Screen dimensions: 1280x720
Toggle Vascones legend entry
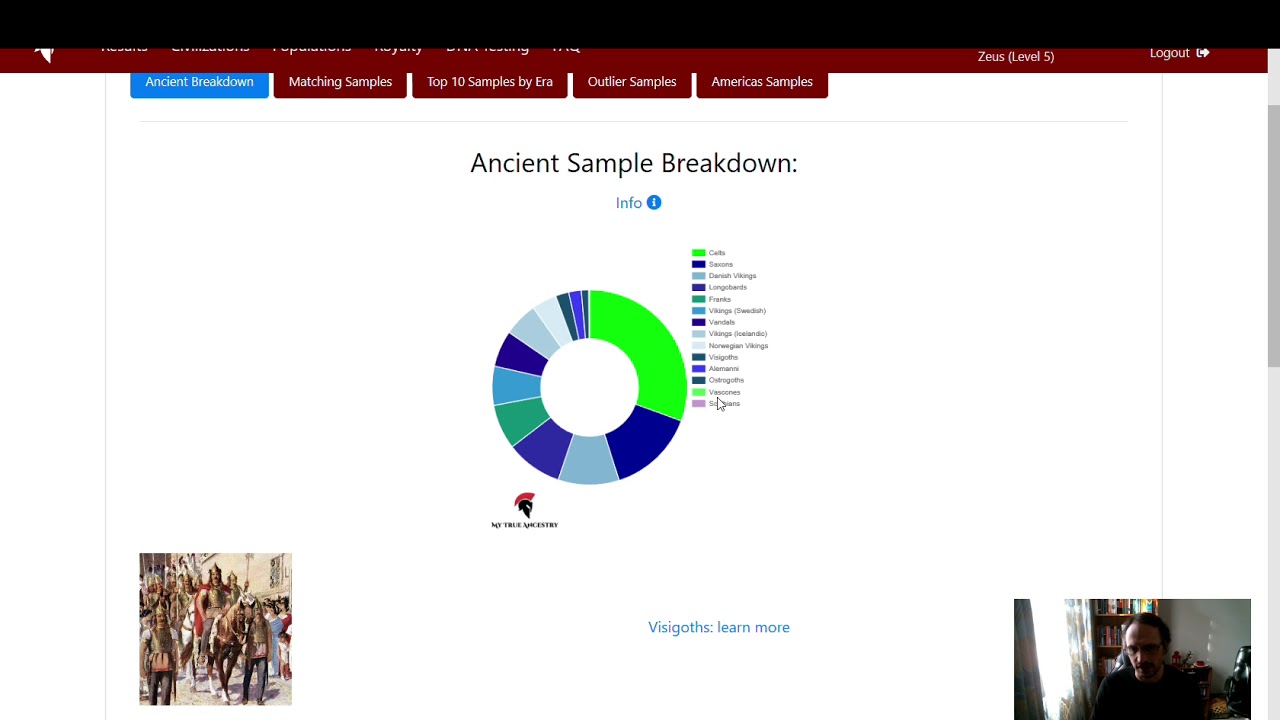[717, 392]
